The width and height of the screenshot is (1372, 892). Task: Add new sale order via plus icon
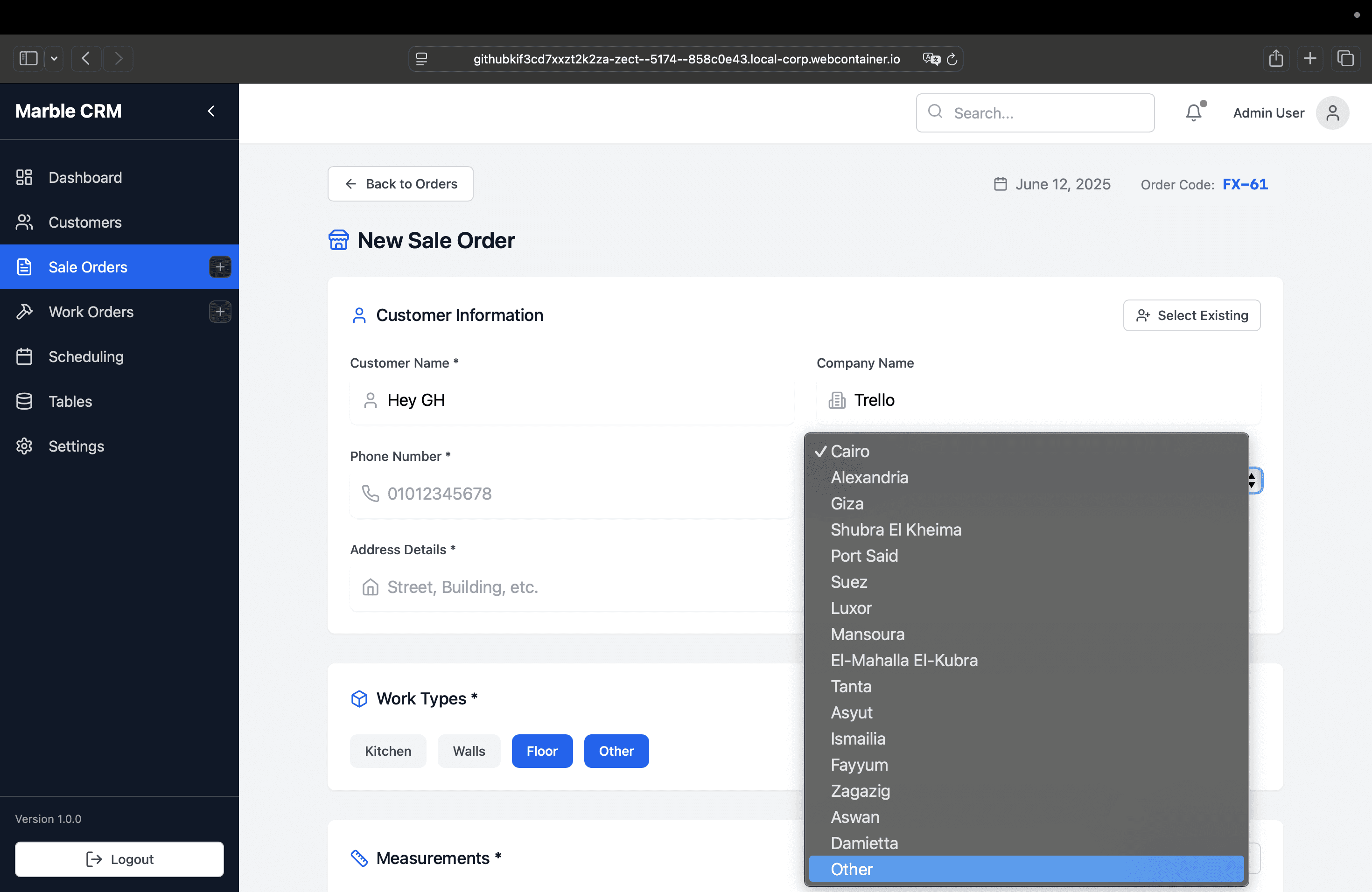click(220, 267)
